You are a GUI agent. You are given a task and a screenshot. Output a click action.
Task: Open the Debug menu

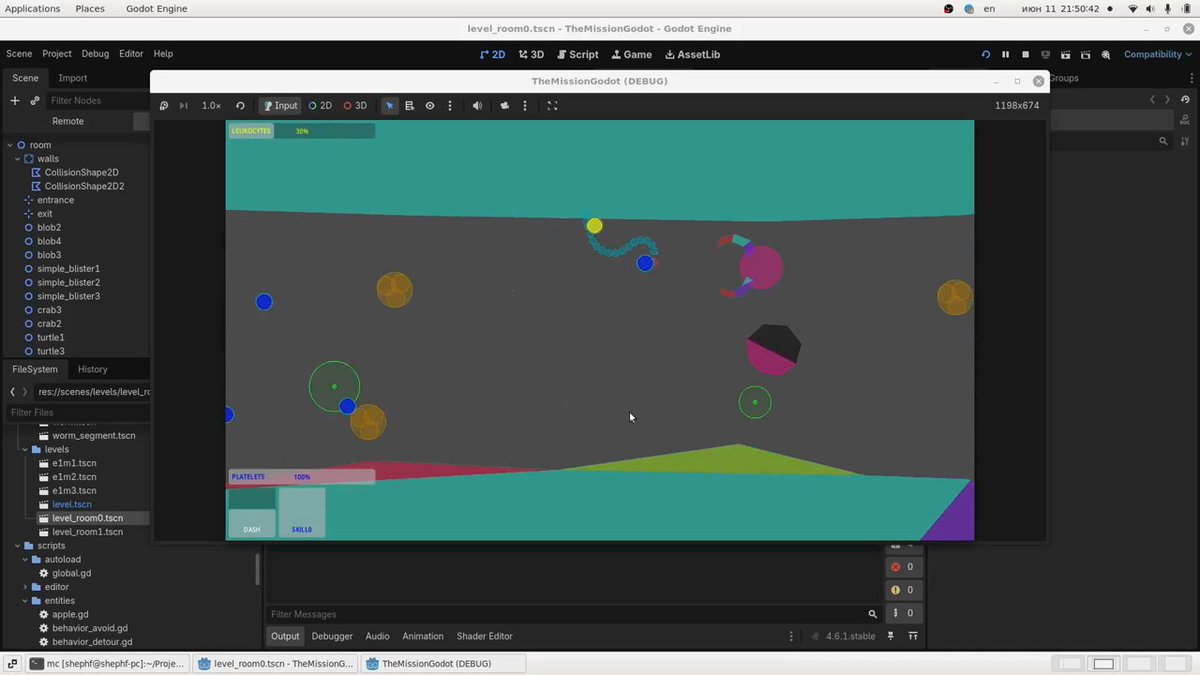(95, 54)
